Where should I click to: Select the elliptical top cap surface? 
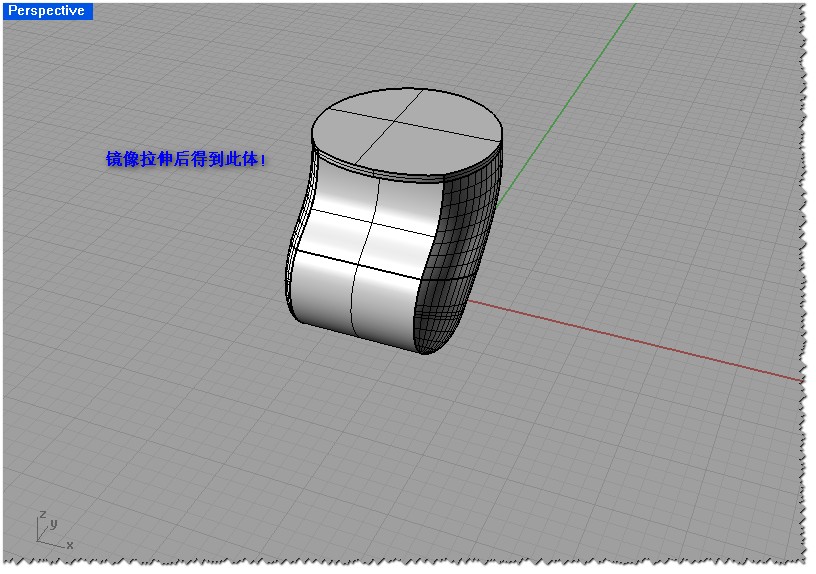[x=406, y=132]
